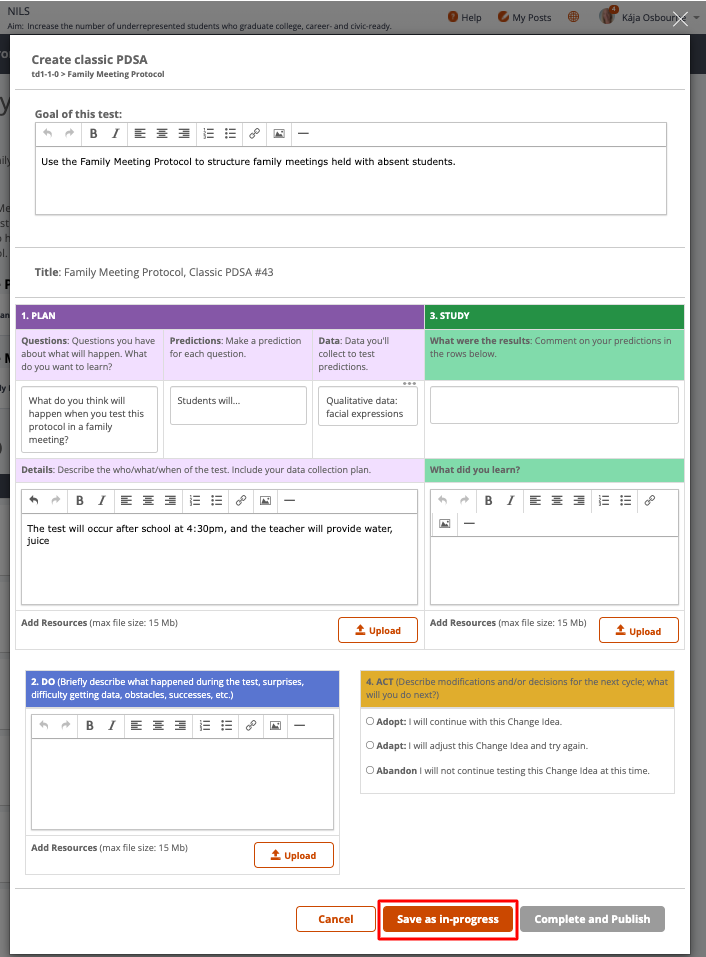
Task: Click Italic in Goal of this test toolbar
Action: click(115, 134)
